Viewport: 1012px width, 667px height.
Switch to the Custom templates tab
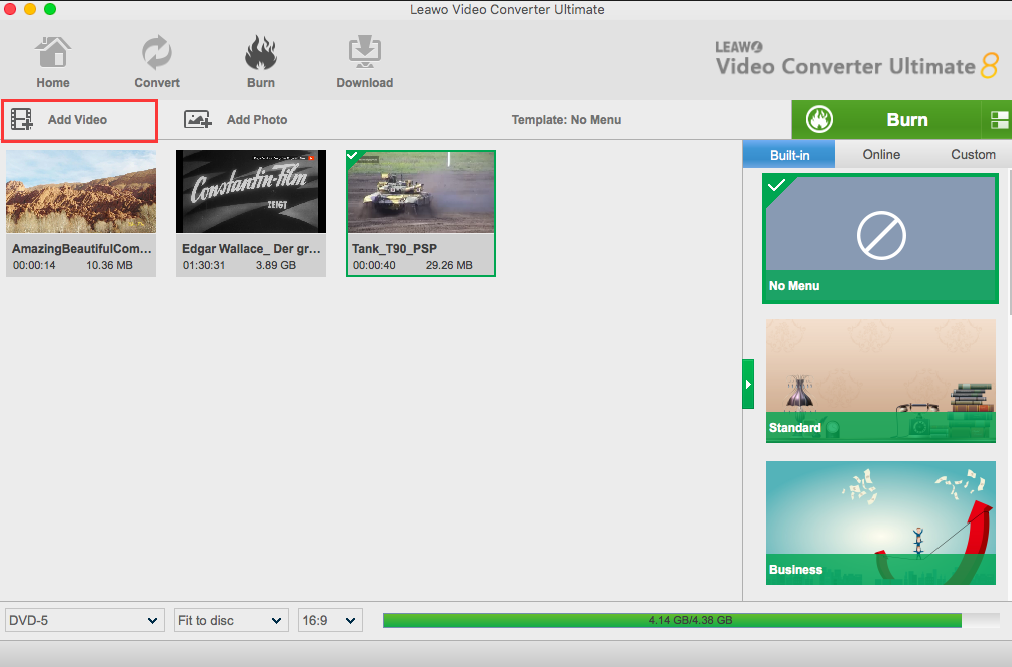click(x=973, y=154)
